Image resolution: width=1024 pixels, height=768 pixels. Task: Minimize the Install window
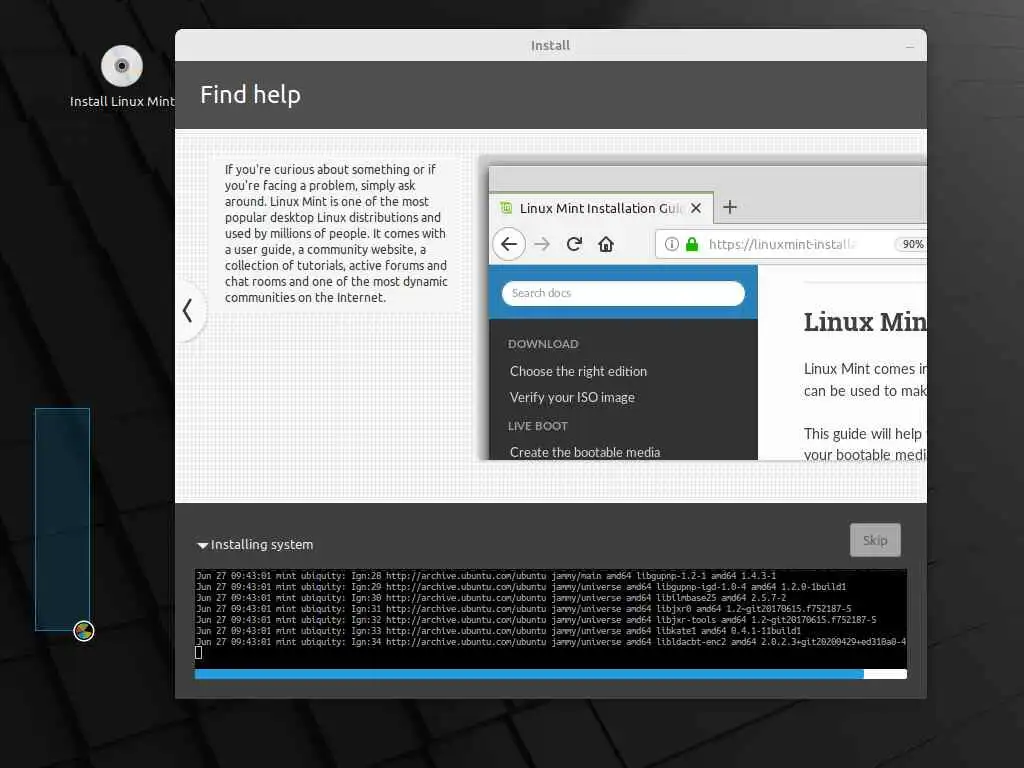(x=910, y=46)
